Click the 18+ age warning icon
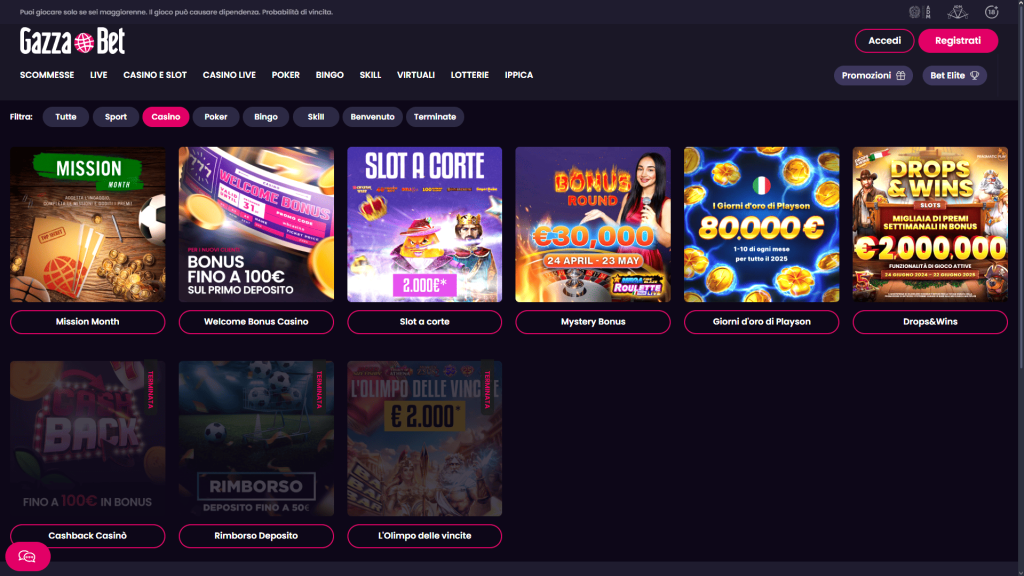The image size is (1024, 576). point(991,10)
